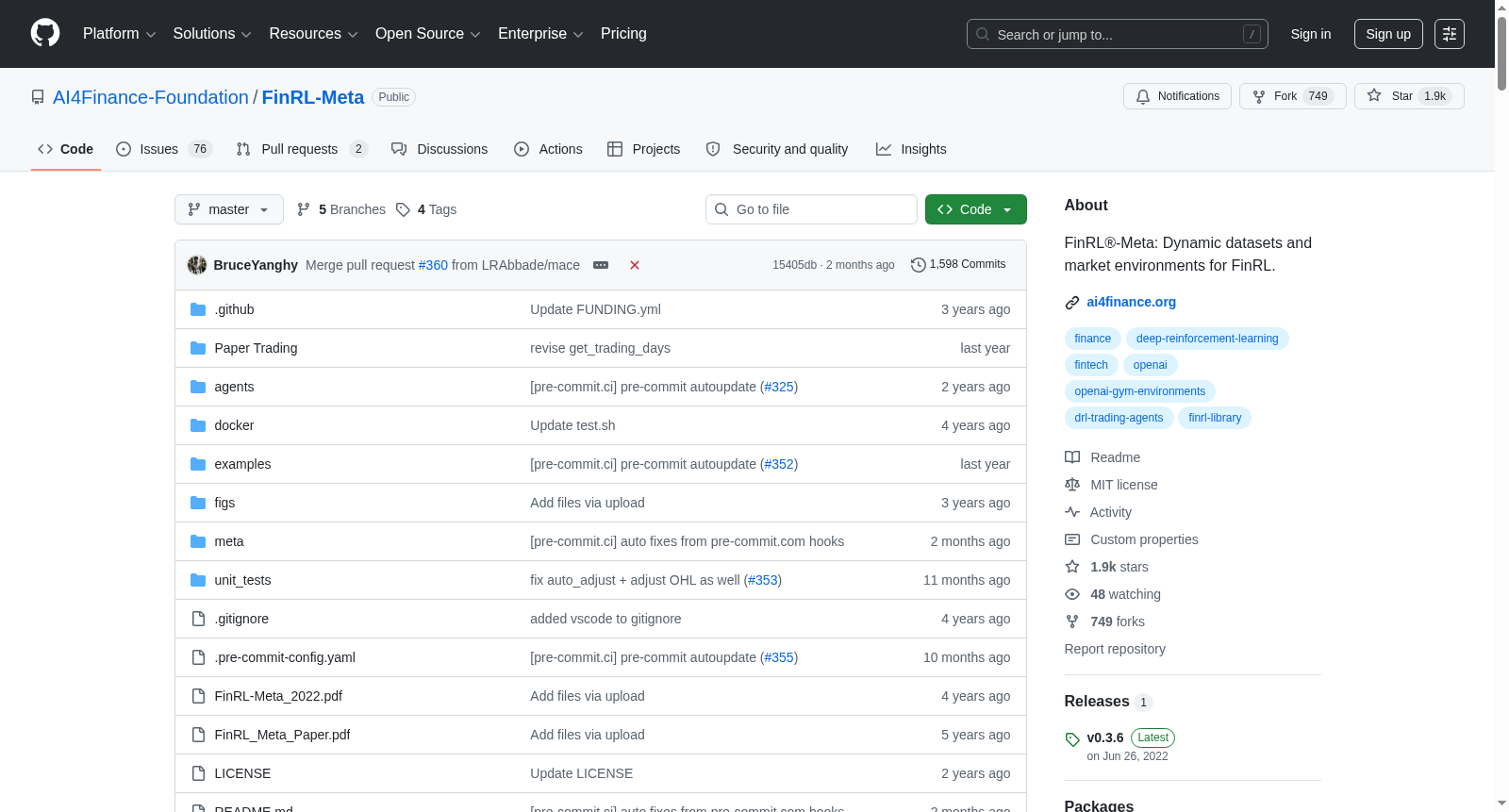Click the Sign up button
Screen dimensions: 1509x812
click(1388, 34)
